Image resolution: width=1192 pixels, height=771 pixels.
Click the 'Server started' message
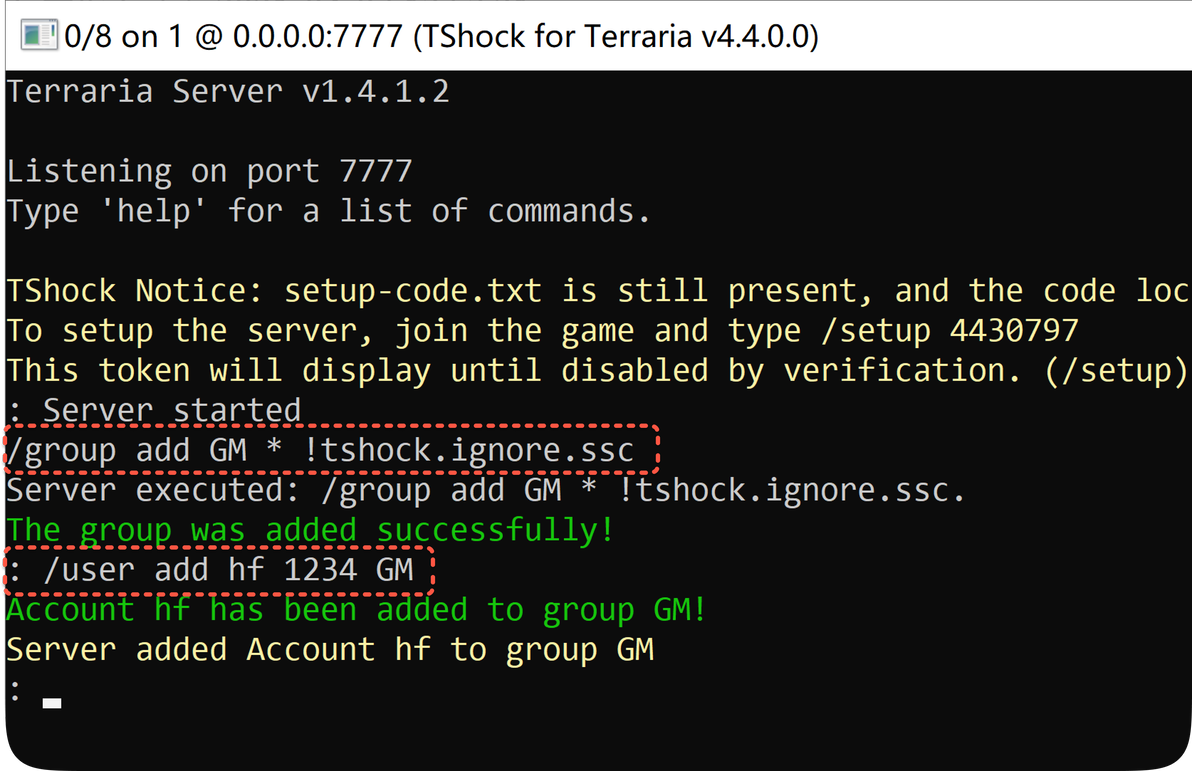click(172, 411)
